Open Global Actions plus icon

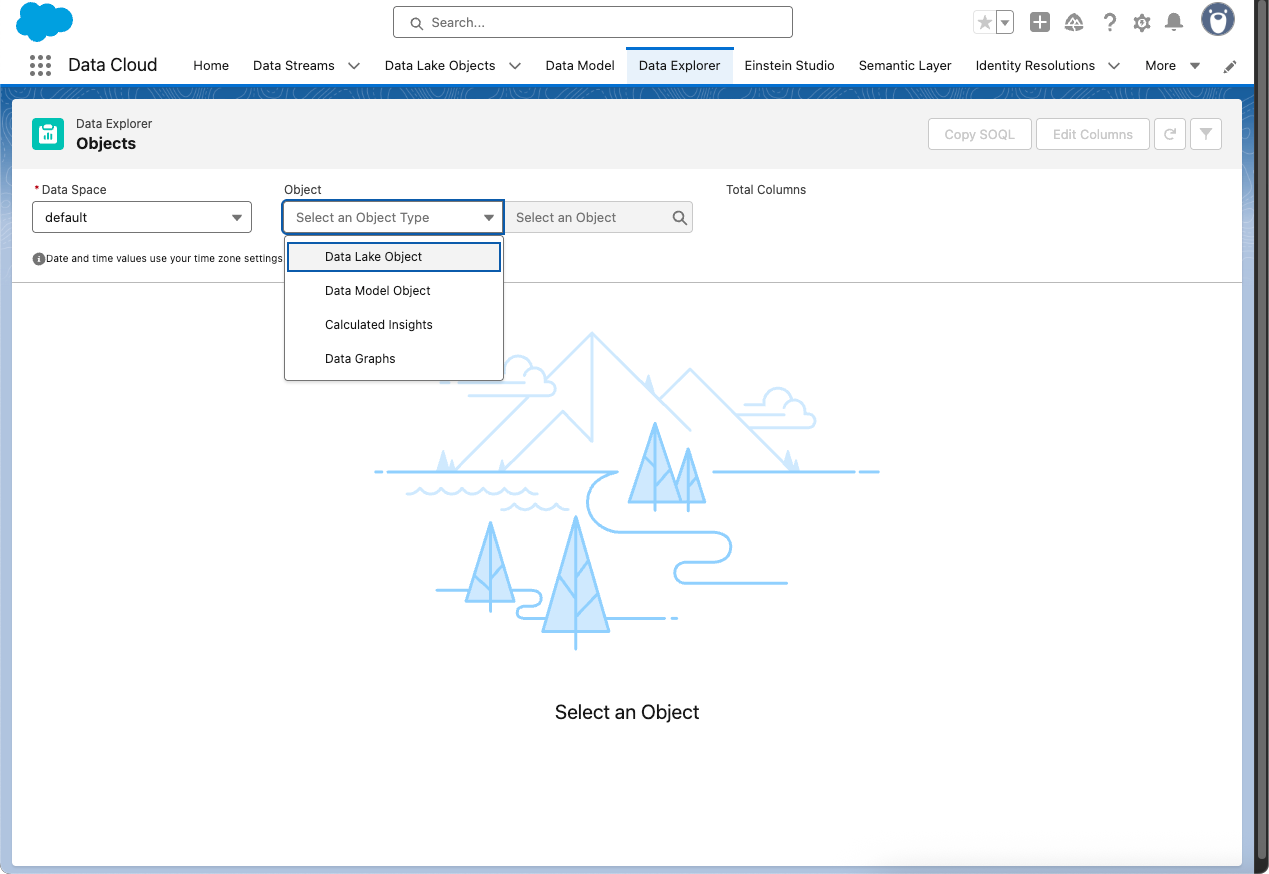click(x=1040, y=22)
